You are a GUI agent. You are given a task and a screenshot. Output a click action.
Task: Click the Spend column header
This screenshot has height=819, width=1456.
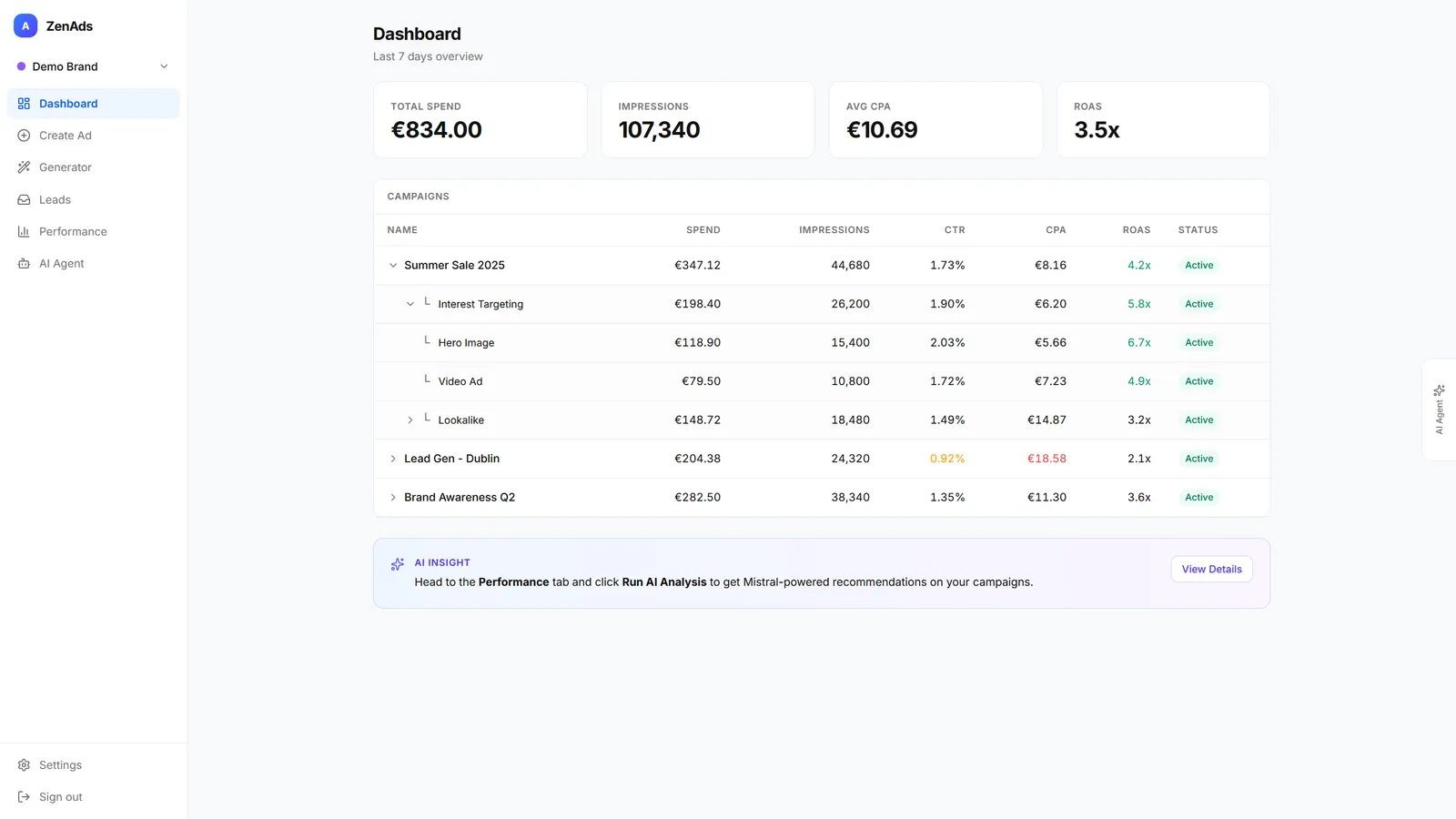703,230
